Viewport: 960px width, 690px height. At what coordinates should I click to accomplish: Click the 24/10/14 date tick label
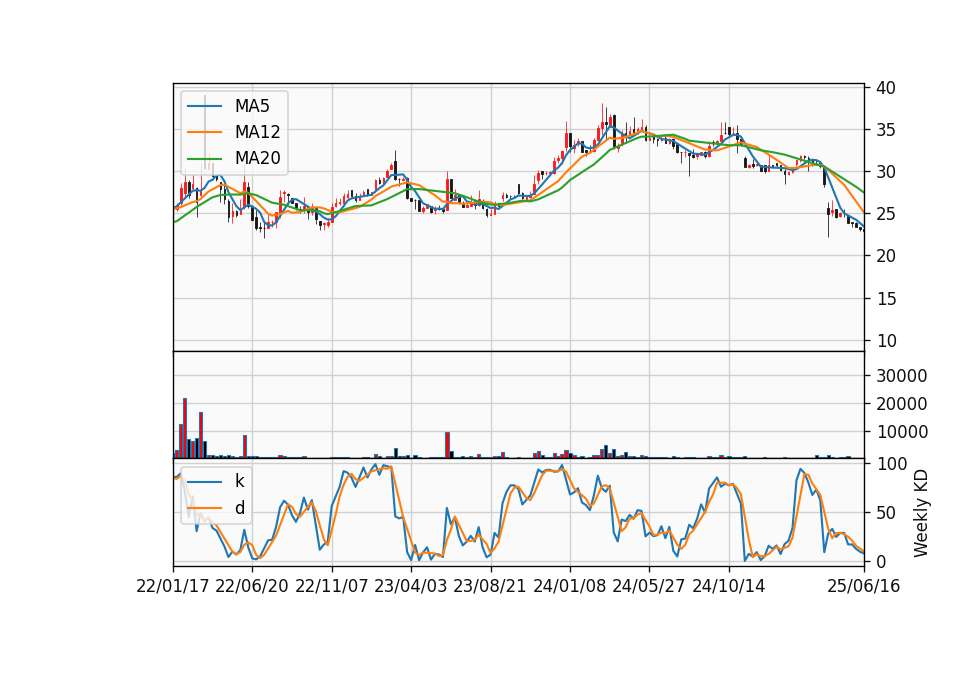tap(729, 586)
